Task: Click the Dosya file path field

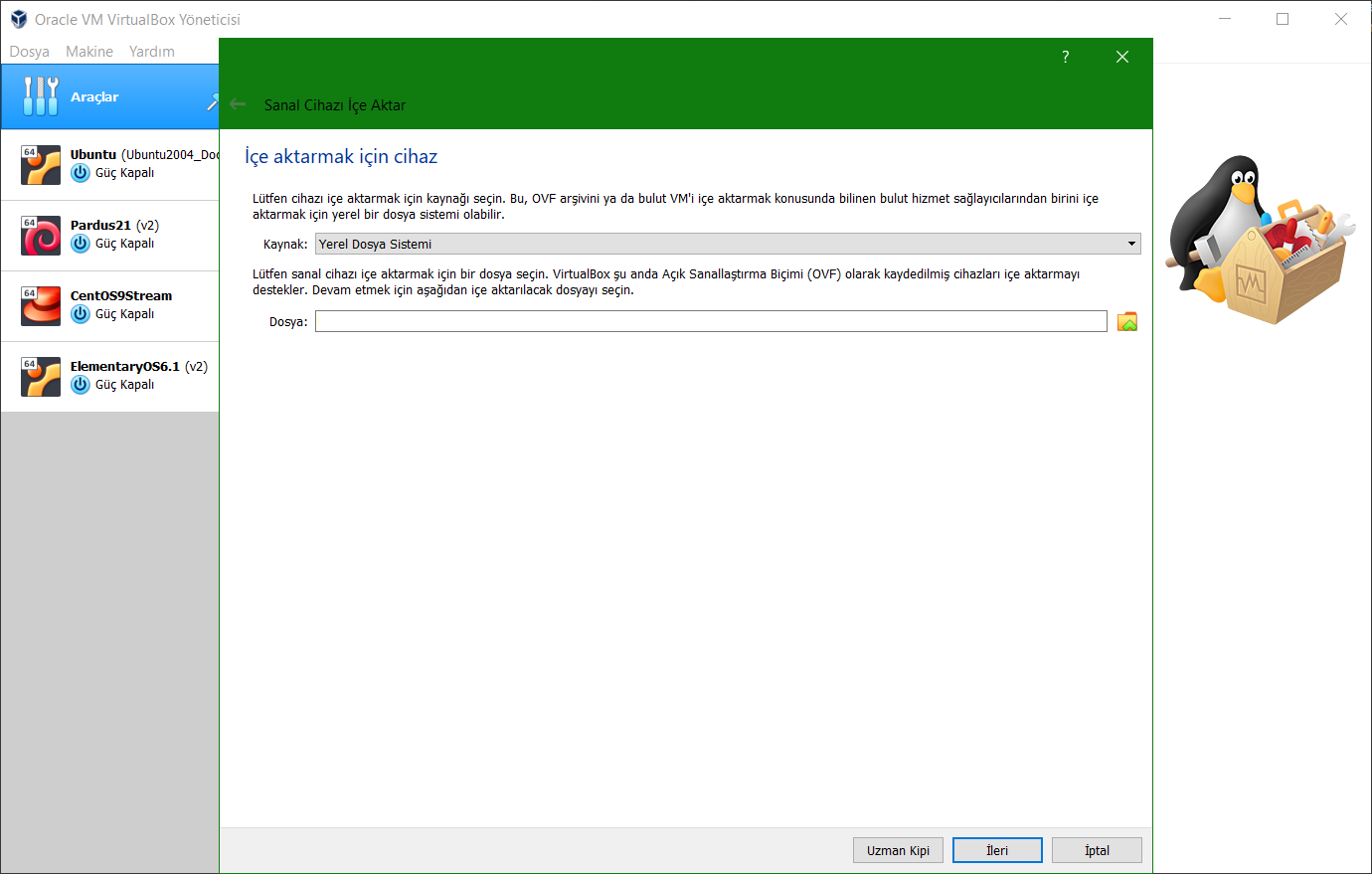Action: (x=711, y=321)
